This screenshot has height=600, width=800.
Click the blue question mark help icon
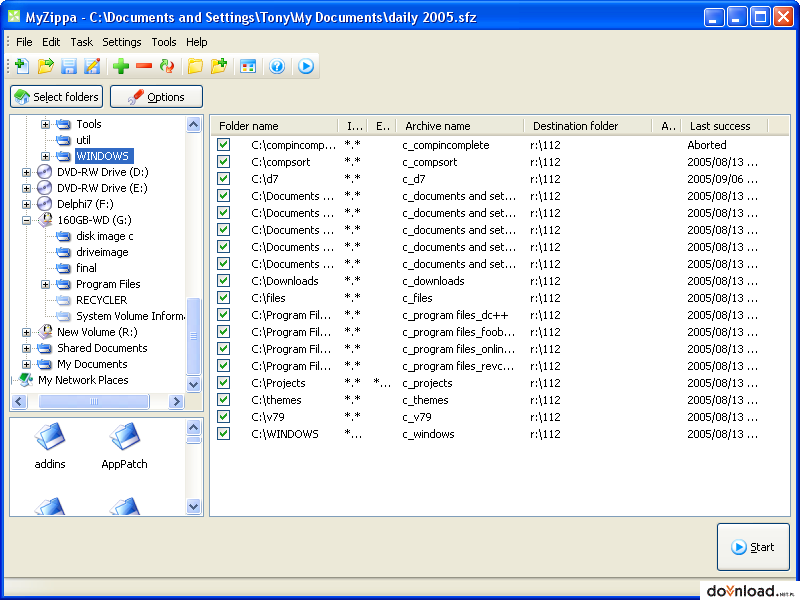click(277, 66)
